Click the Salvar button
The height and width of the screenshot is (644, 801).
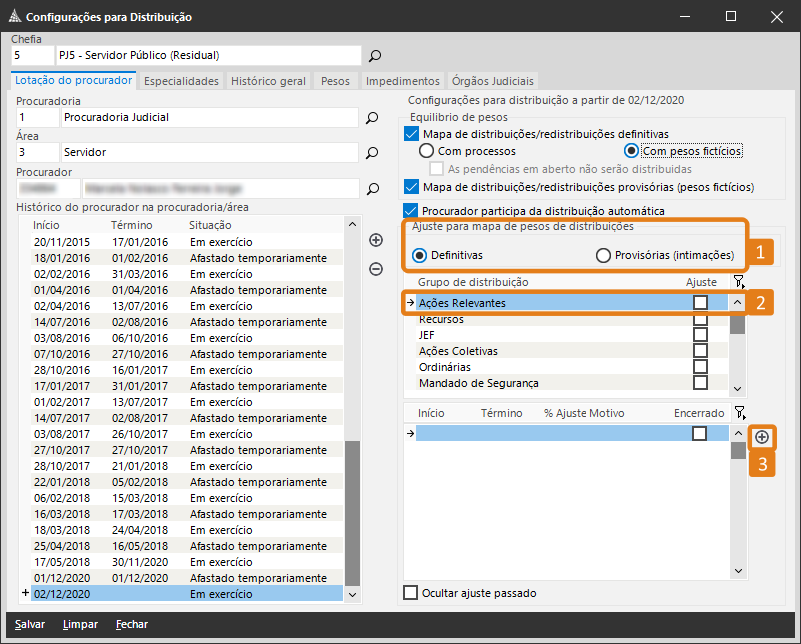29,624
